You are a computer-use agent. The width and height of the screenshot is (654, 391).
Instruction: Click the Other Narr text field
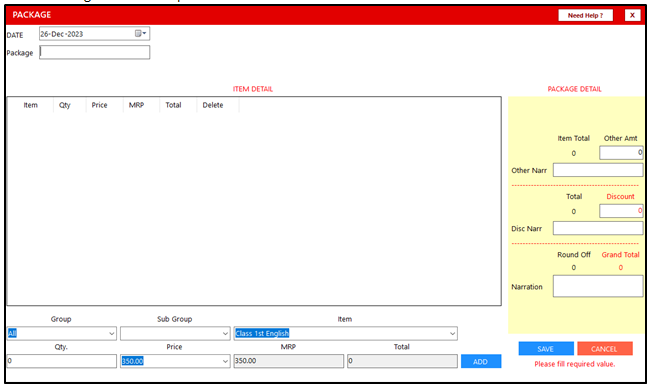point(598,170)
